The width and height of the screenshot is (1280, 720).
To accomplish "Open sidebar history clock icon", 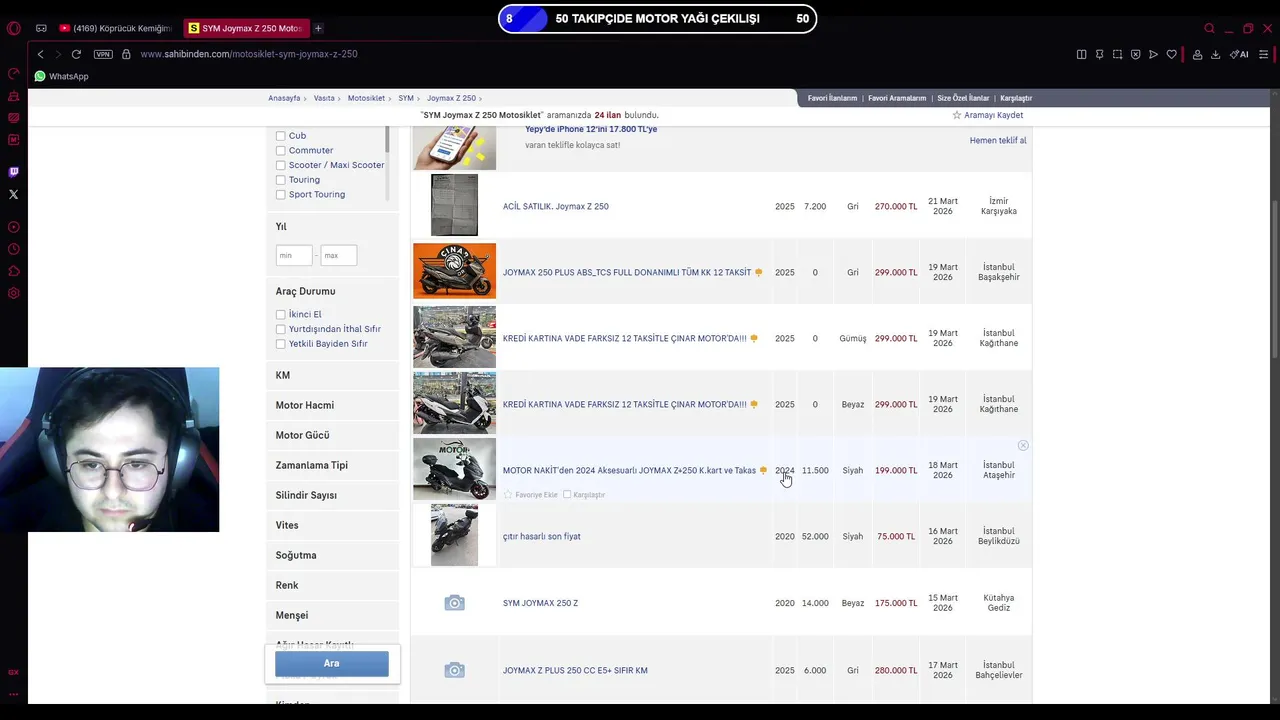I will (x=14, y=249).
